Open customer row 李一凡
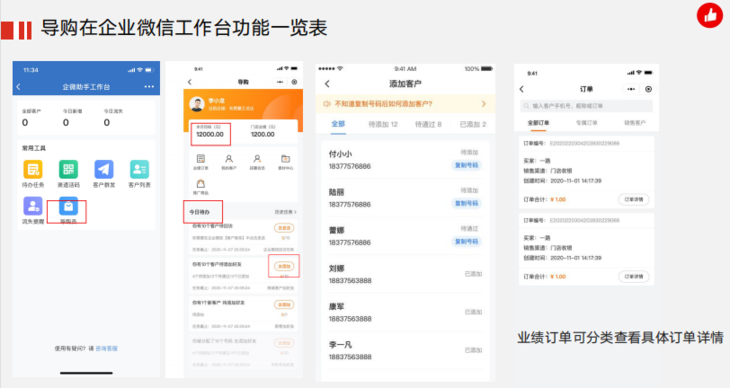Screen dimensions: 730x388 pyautogui.click(x=405, y=351)
